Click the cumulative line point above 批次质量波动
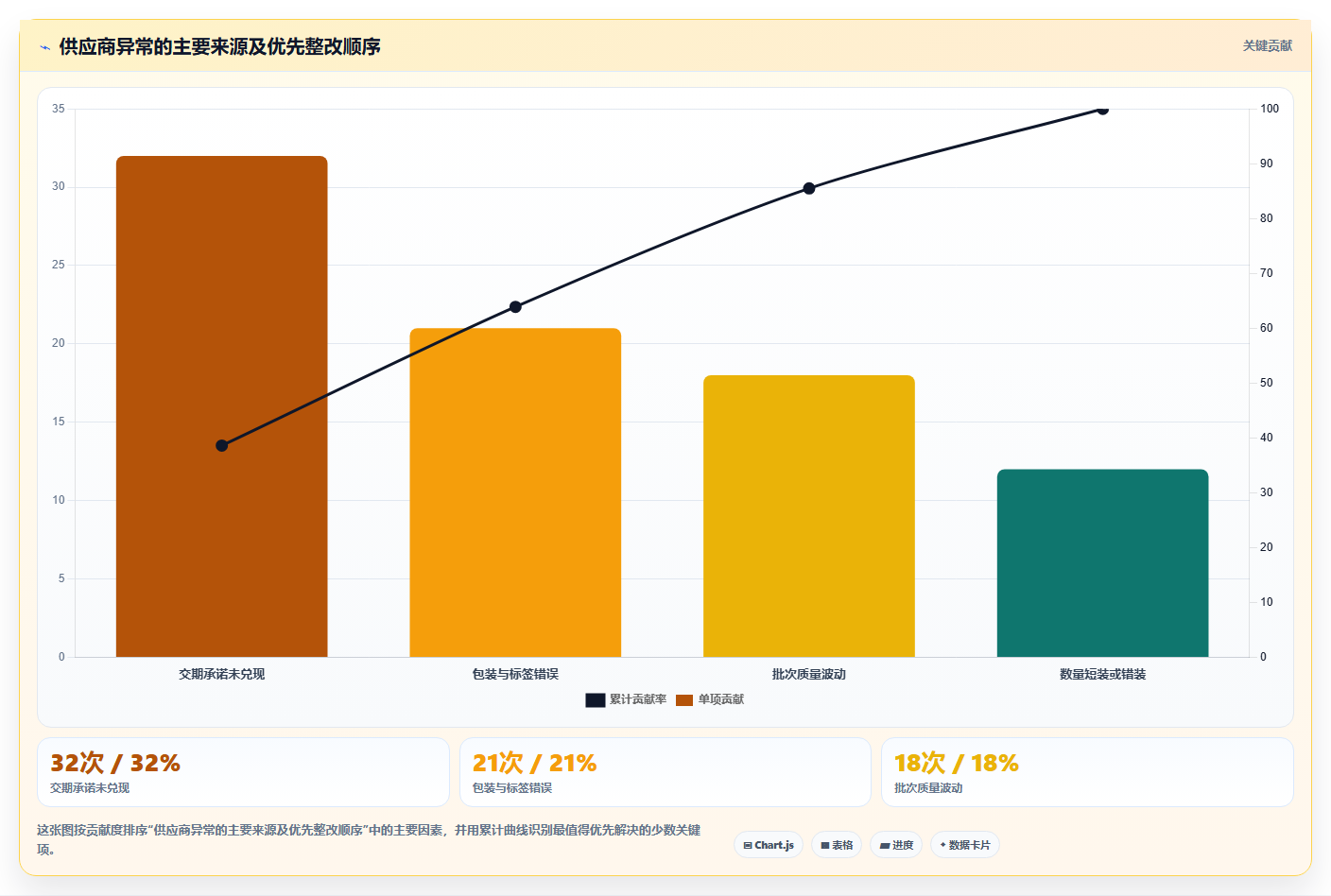The height and width of the screenshot is (896, 1331). tap(809, 188)
